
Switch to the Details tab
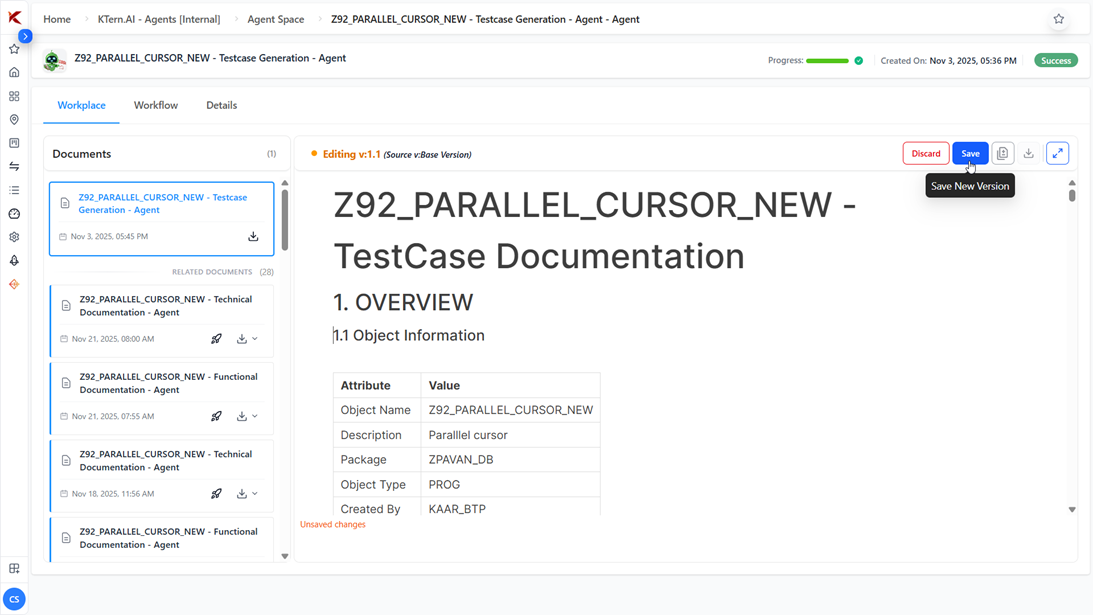pyautogui.click(x=221, y=105)
